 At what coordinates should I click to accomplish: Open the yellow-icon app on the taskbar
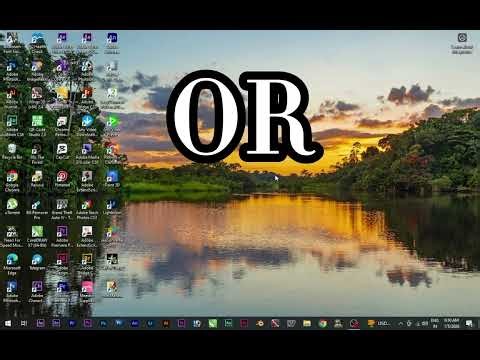click(379, 323)
